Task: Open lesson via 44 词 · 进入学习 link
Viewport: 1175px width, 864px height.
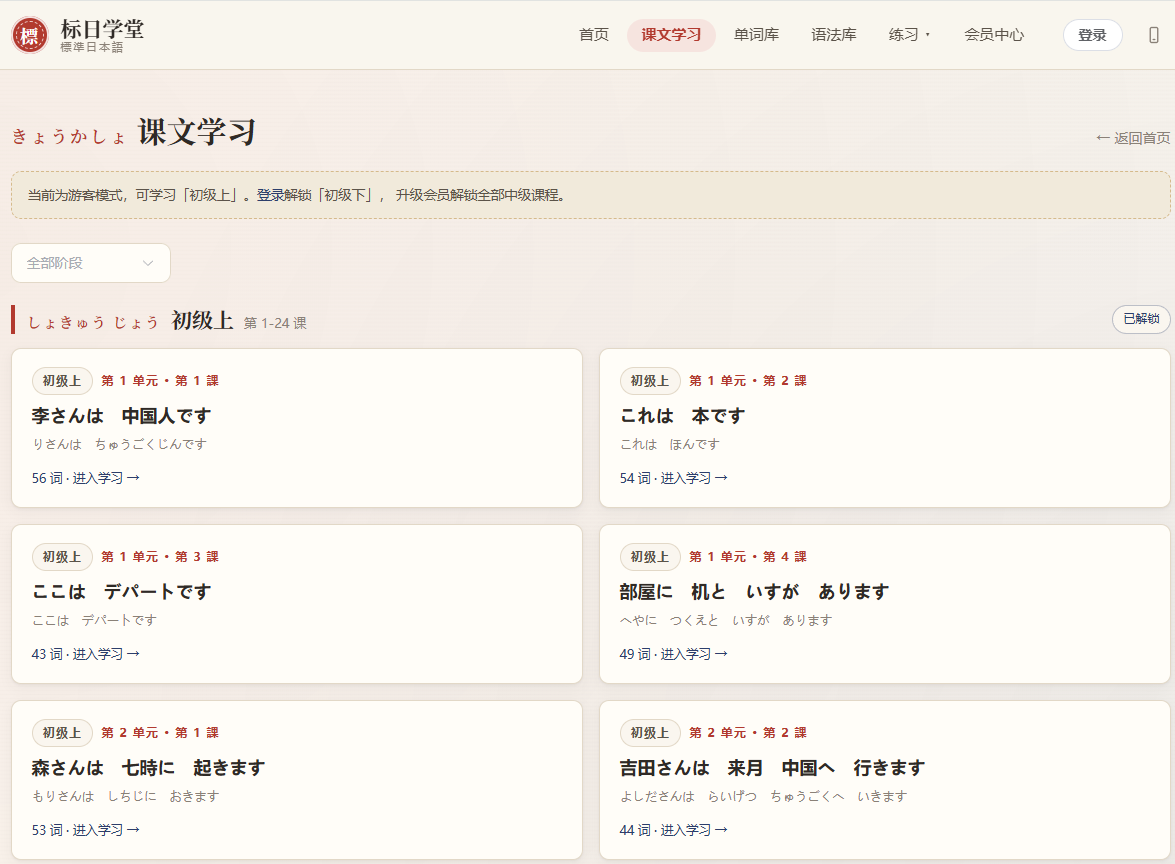Action: coord(674,830)
